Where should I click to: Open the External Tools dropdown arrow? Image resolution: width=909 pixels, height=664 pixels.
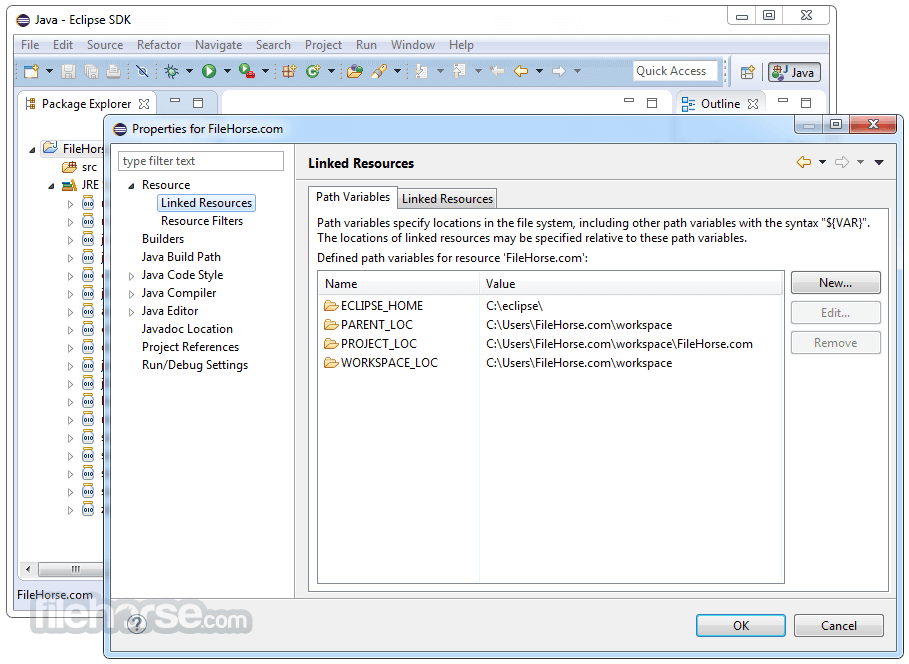tap(266, 71)
